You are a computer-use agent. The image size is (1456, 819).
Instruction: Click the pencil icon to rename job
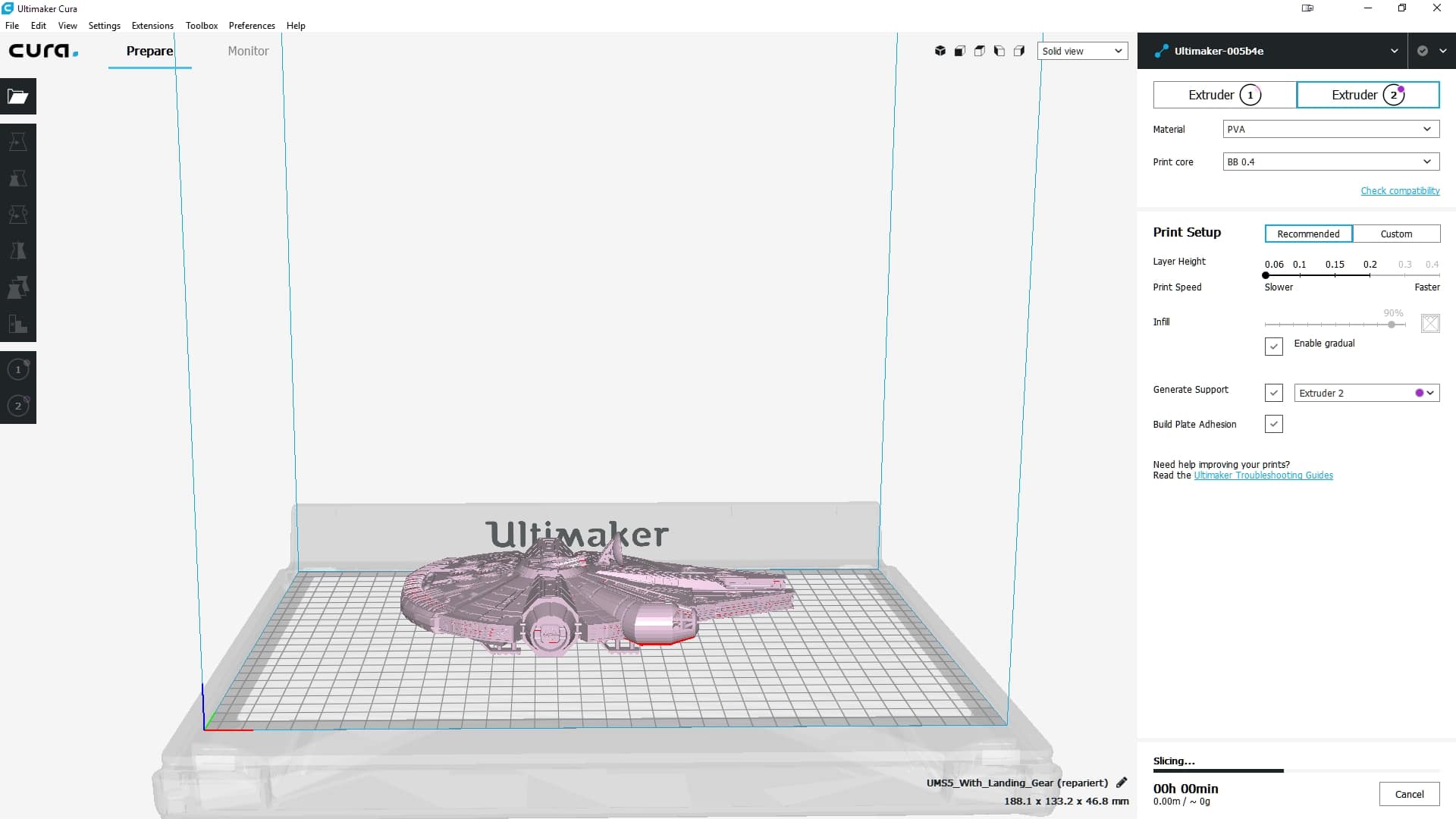1122,782
